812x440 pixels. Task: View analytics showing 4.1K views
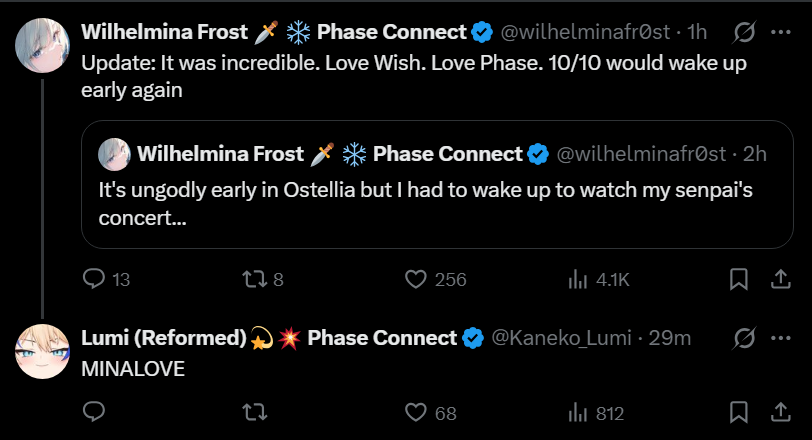coord(578,280)
